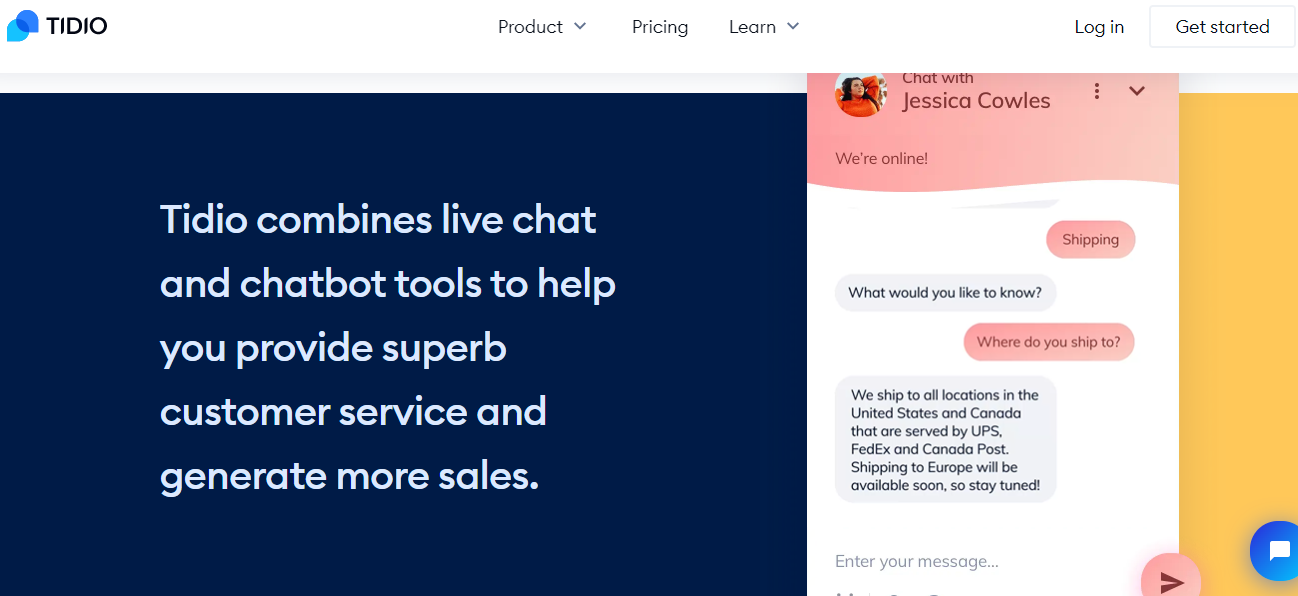Open the Product dropdown chevron
This screenshot has height=596, width=1298.
[581, 27]
